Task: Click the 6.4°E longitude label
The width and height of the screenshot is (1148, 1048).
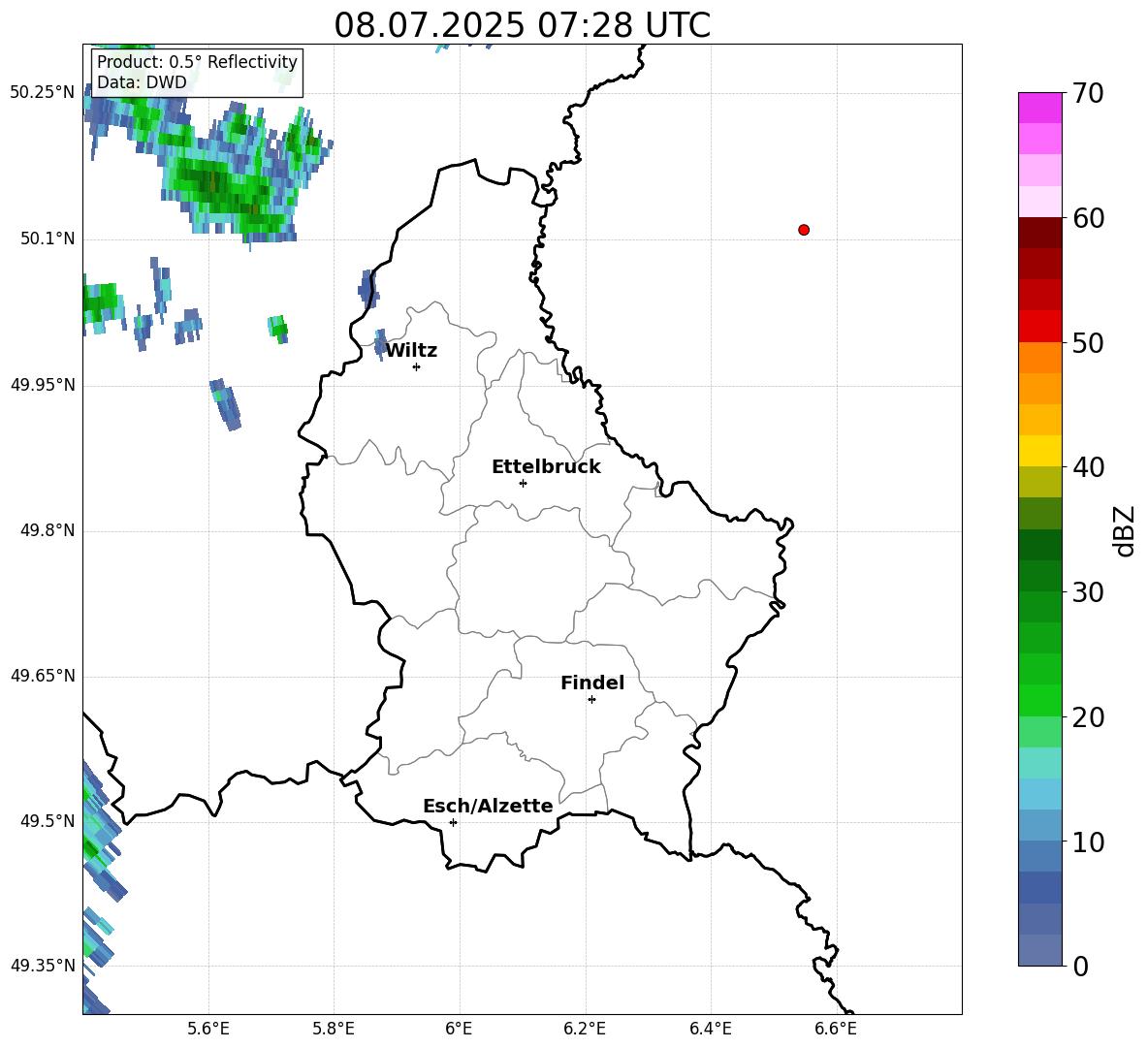Action: (x=710, y=1029)
